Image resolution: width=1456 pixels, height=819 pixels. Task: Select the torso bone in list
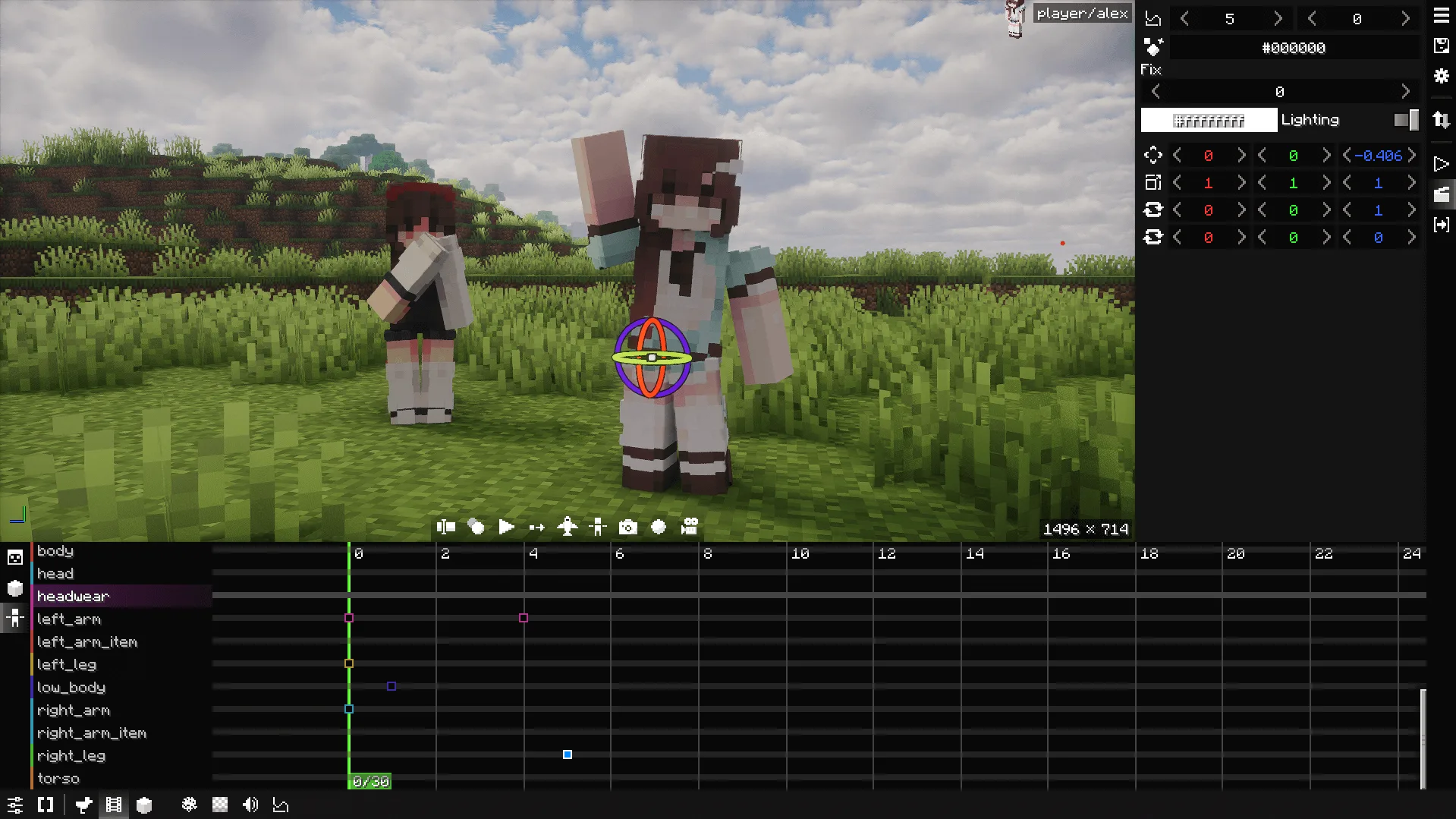click(58, 778)
